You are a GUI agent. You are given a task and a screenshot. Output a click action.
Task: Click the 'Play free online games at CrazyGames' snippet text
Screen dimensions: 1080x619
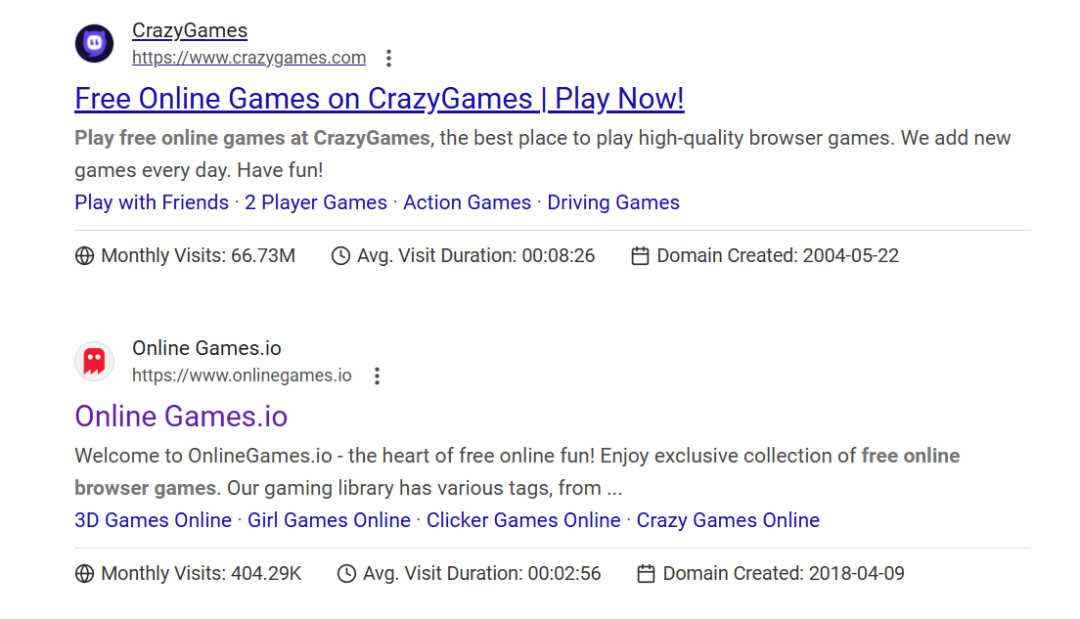(x=252, y=138)
